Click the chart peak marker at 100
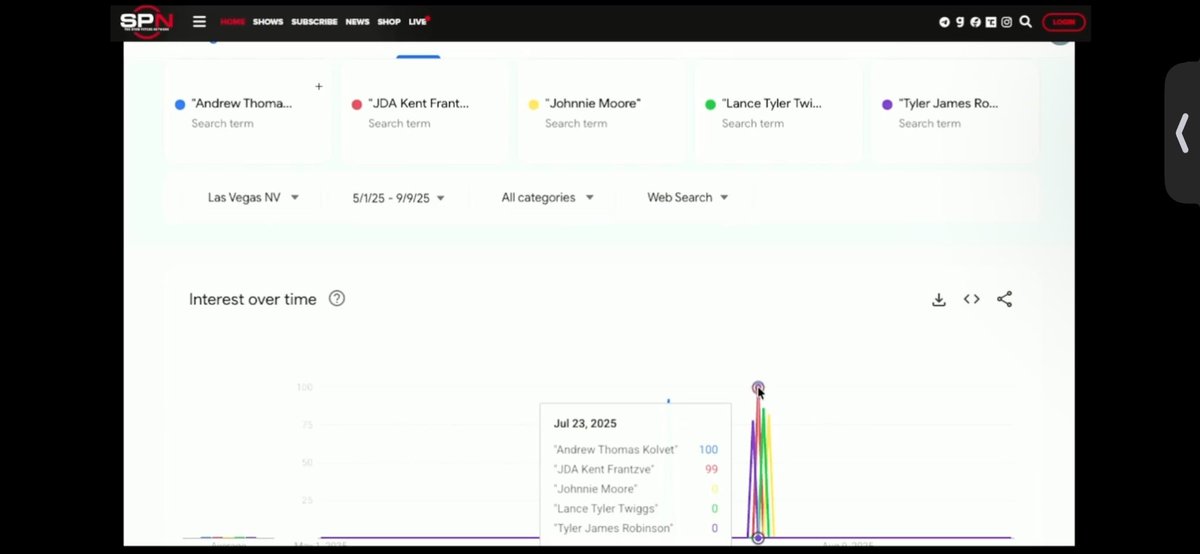Screen dimensions: 1200x554 point(758,387)
